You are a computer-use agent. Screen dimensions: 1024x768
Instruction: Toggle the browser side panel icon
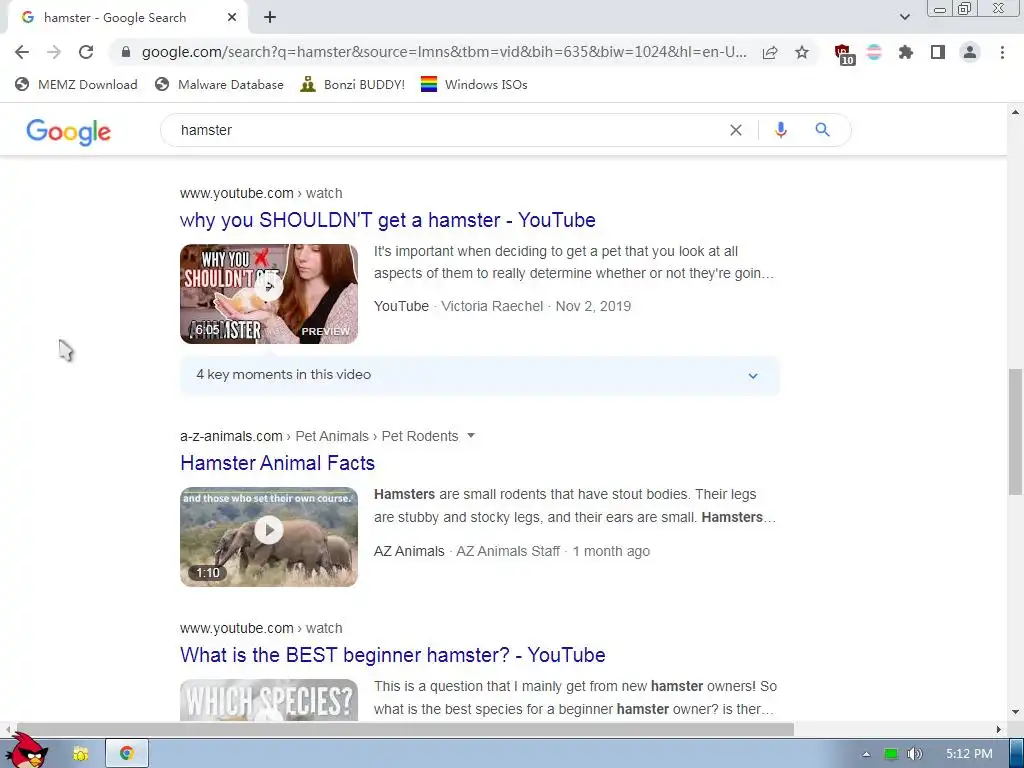click(x=938, y=52)
